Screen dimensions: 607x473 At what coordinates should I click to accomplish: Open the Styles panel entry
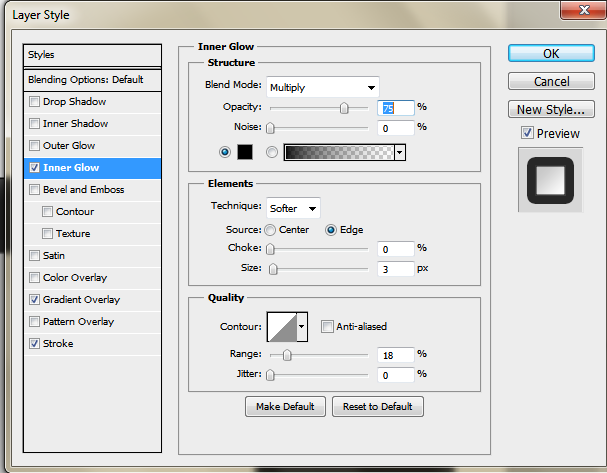tap(93, 55)
